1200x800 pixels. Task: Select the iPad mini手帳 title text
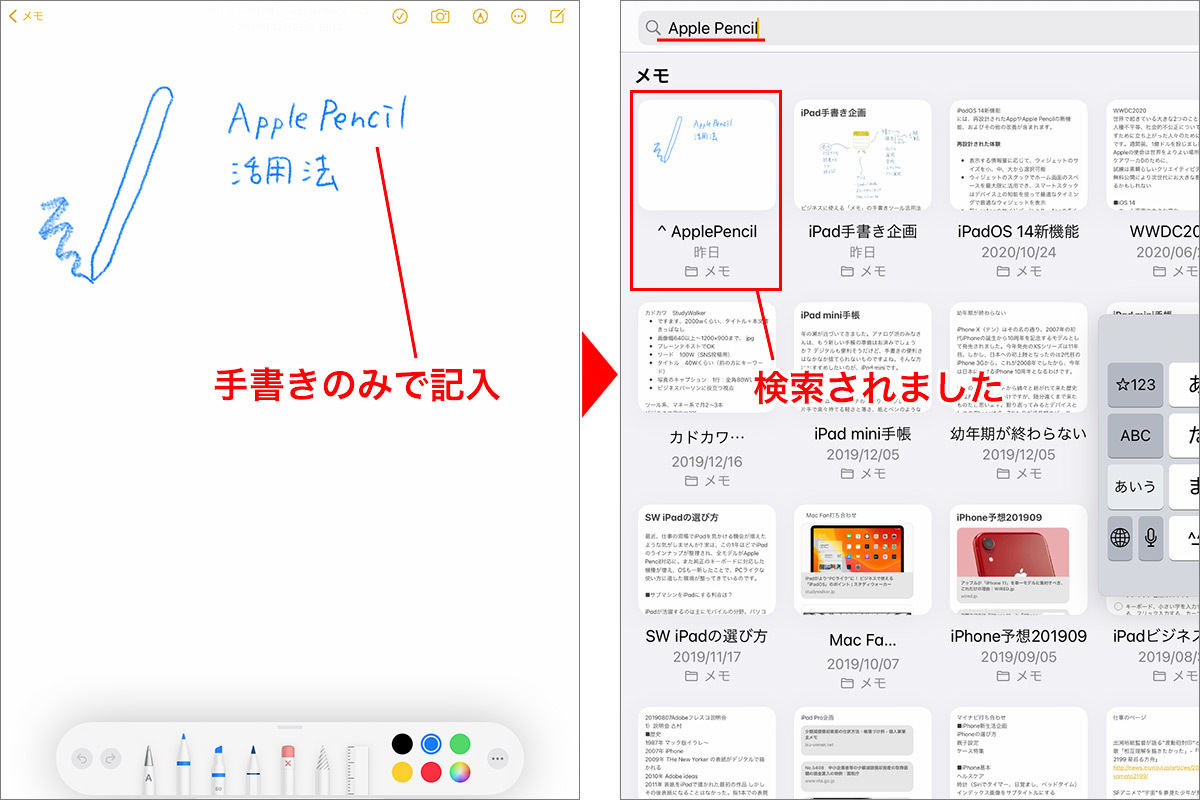coord(863,434)
